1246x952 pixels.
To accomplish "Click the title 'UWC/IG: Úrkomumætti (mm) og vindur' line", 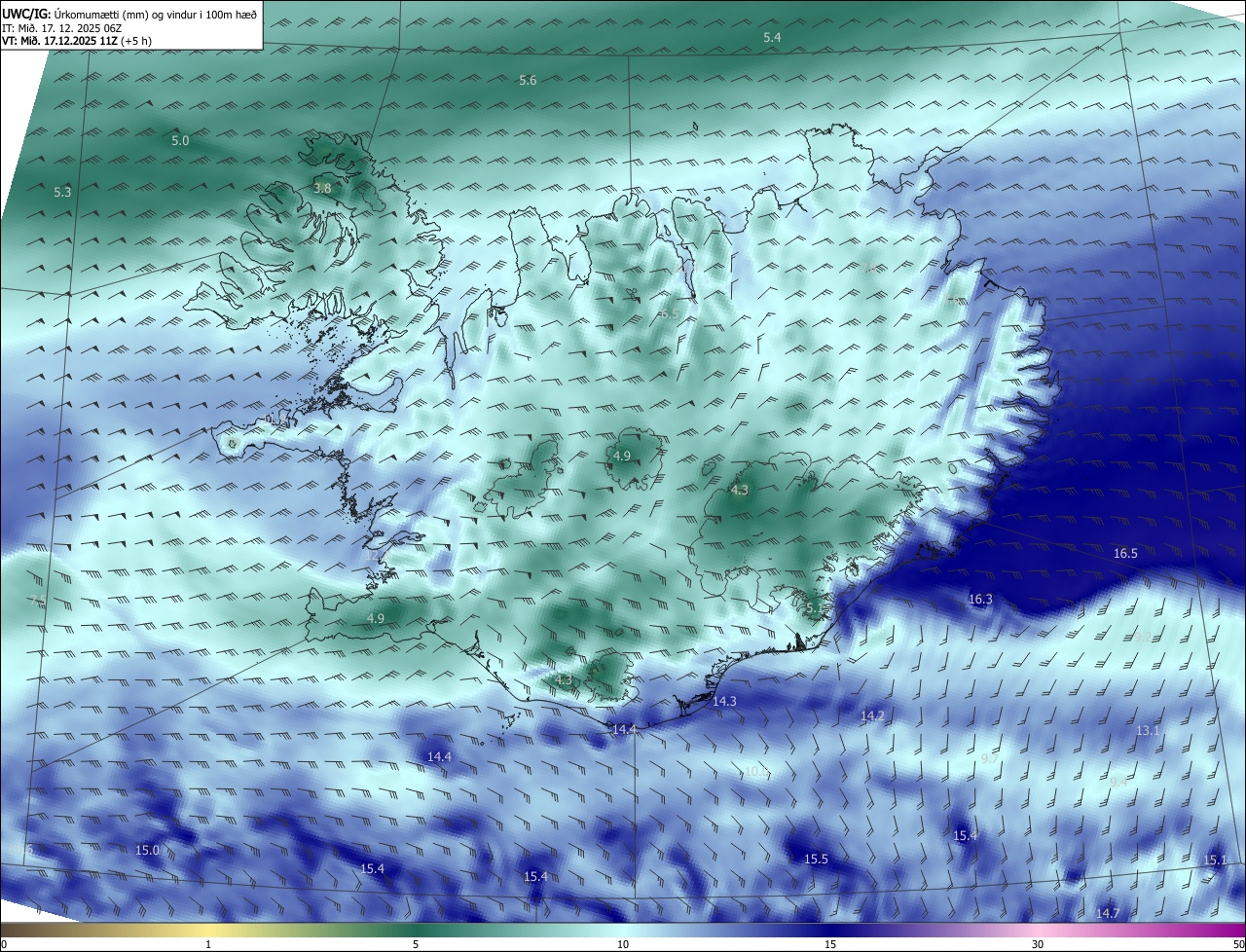I will click(129, 13).
